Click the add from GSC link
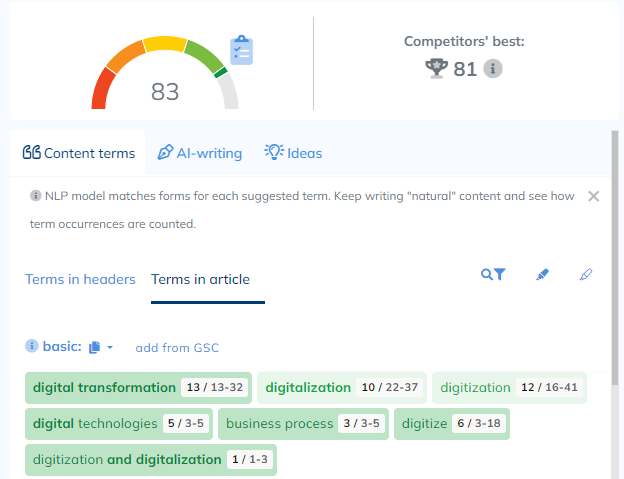Viewport: 624px width, 479px height. tap(177, 348)
